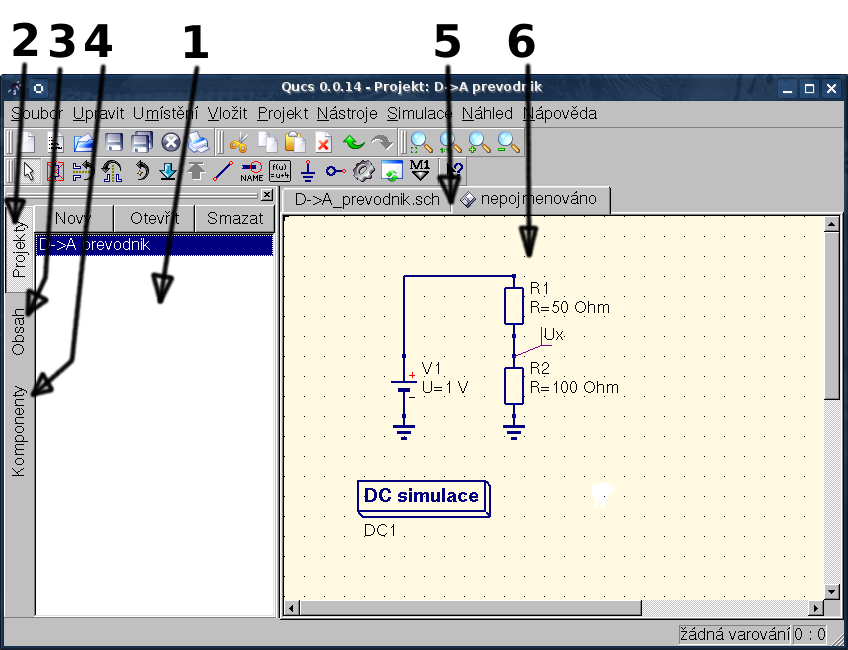Click the Zoom out magnifier icon
The width and height of the screenshot is (848, 650).
click(x=509, y=142)
